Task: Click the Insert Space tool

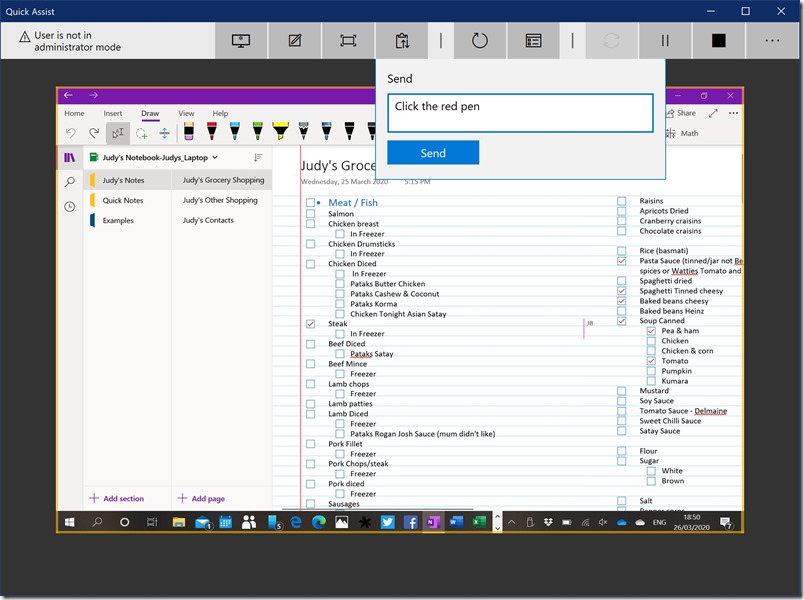Action: (164, 132)
